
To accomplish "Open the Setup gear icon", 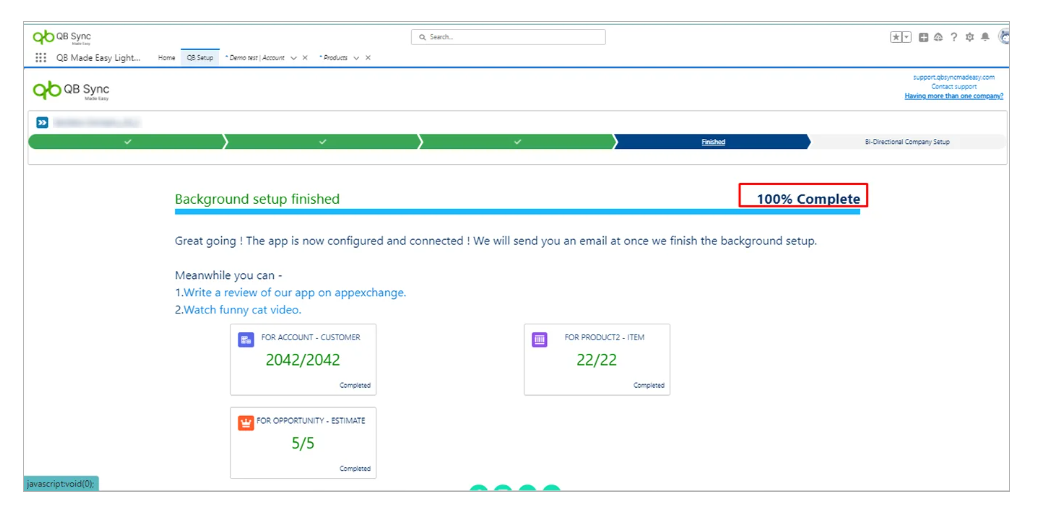I will click(969, 37).
